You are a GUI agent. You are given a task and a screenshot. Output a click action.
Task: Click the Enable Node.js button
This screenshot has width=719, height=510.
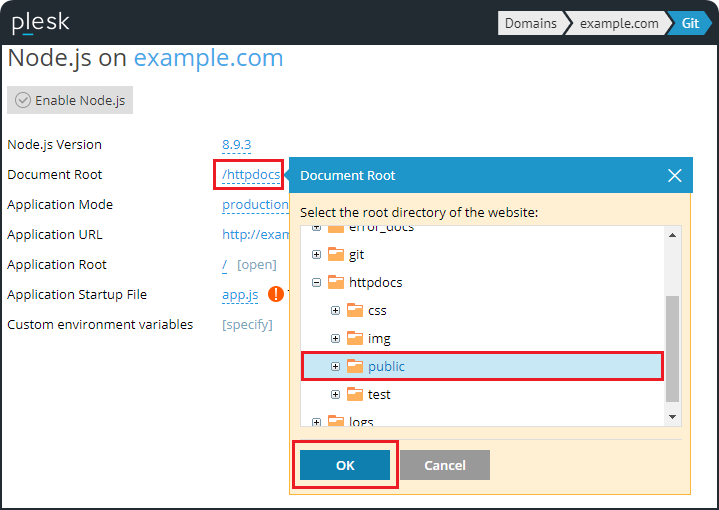(x=70, y=100)
